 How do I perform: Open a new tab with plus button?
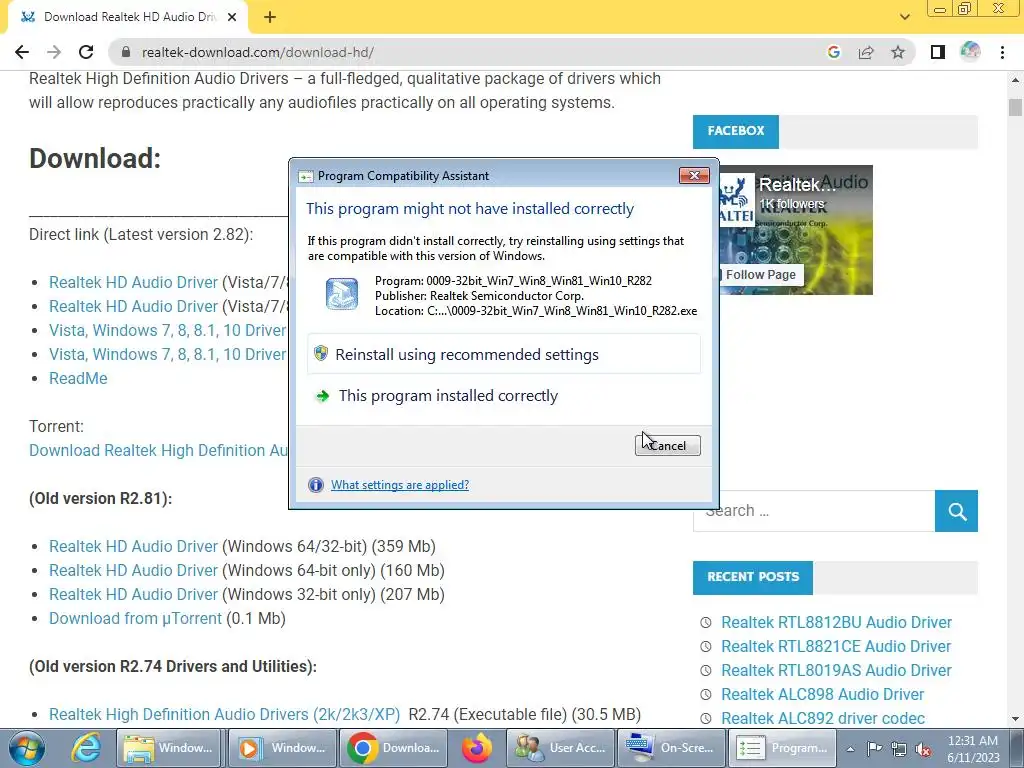(x=270, y=17)
